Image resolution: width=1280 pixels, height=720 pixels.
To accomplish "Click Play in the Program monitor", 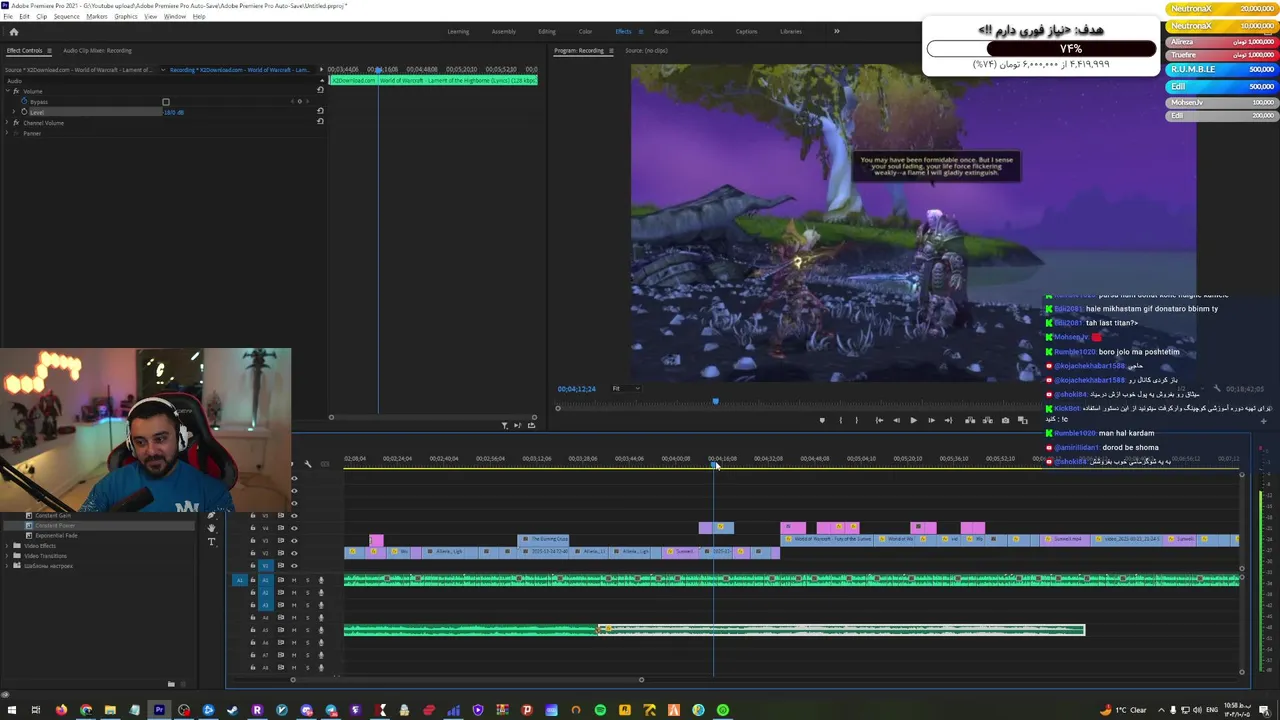I will pos(913,420).
